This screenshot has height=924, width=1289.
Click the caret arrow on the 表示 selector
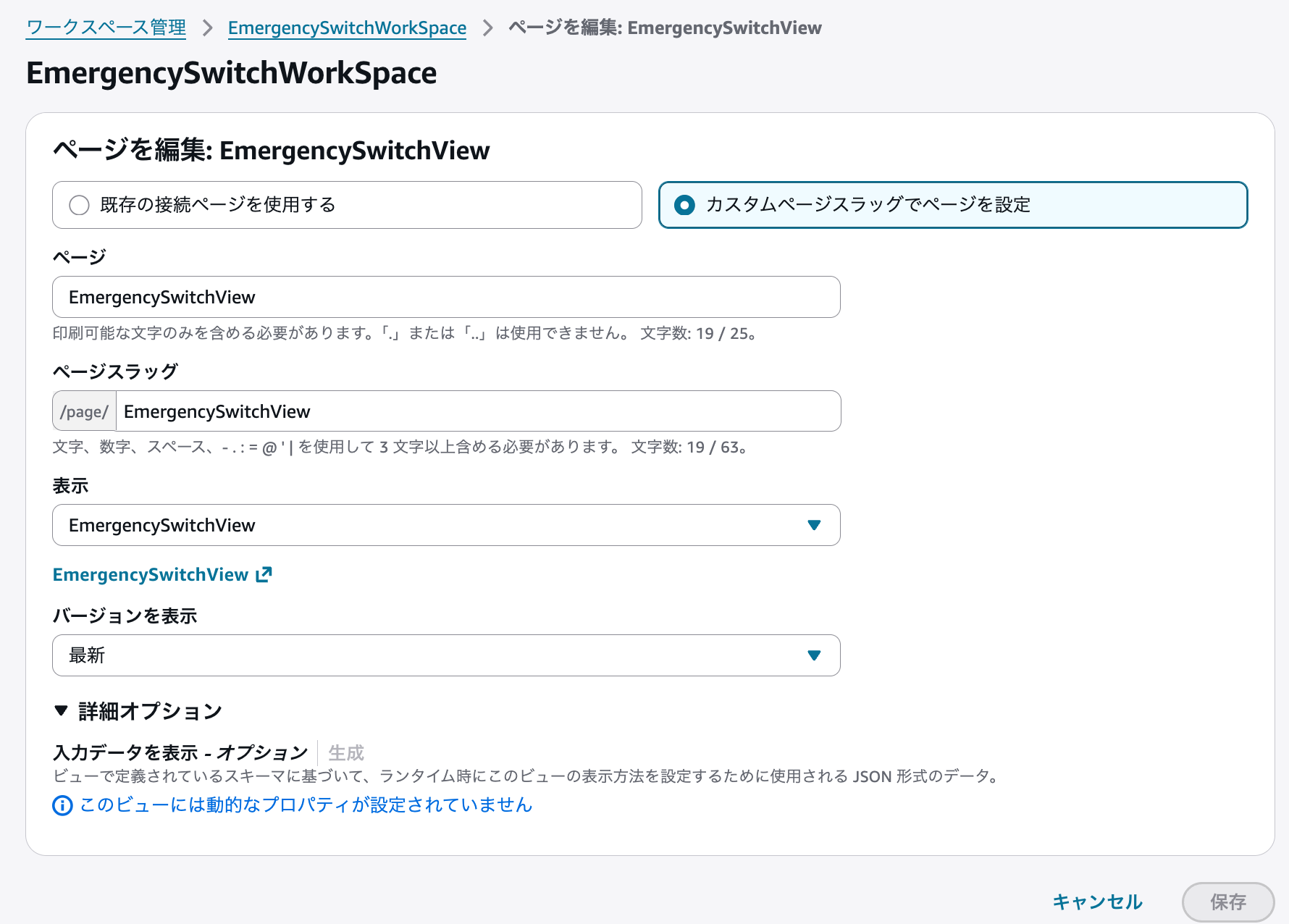pyautogui.click(x=814, y=525)
